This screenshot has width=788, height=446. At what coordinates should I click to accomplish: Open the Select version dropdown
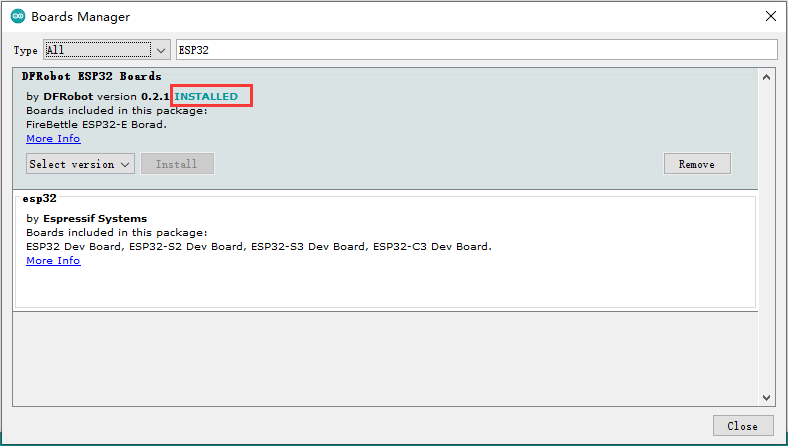click(x=80, y=164)
